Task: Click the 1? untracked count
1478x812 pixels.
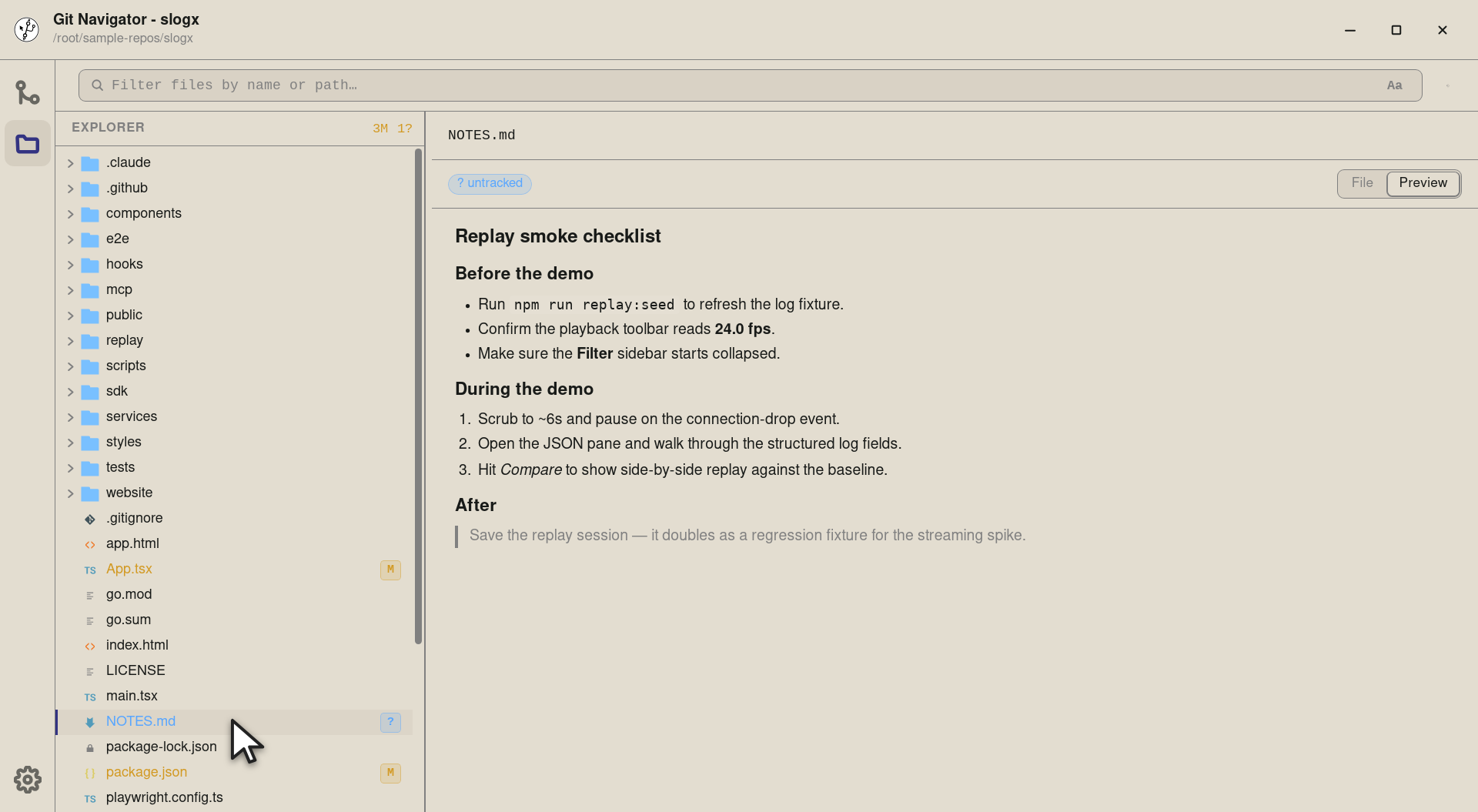Action: [x=405, y=129]
